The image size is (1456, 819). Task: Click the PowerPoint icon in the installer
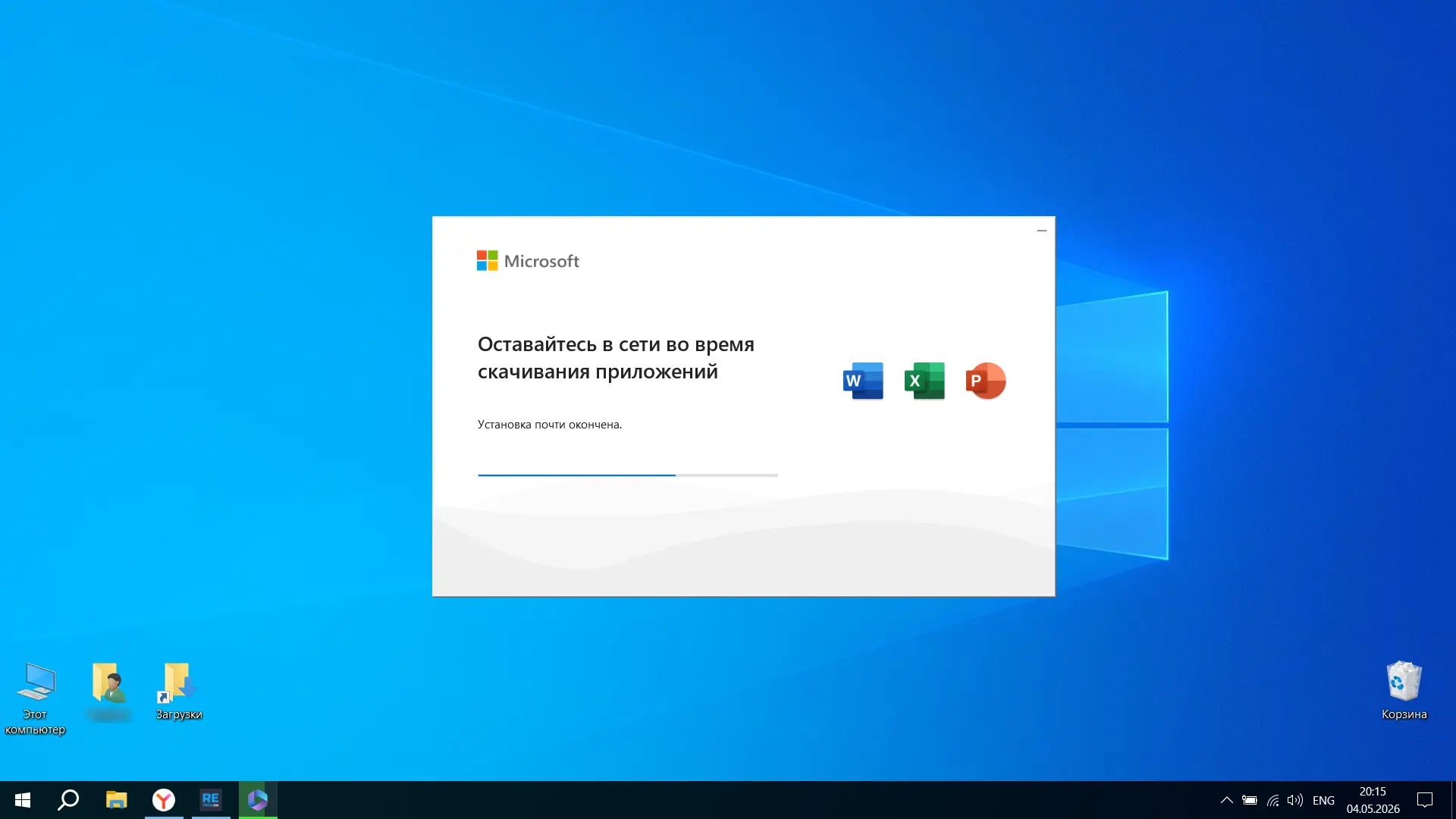(x=986, y=381)
